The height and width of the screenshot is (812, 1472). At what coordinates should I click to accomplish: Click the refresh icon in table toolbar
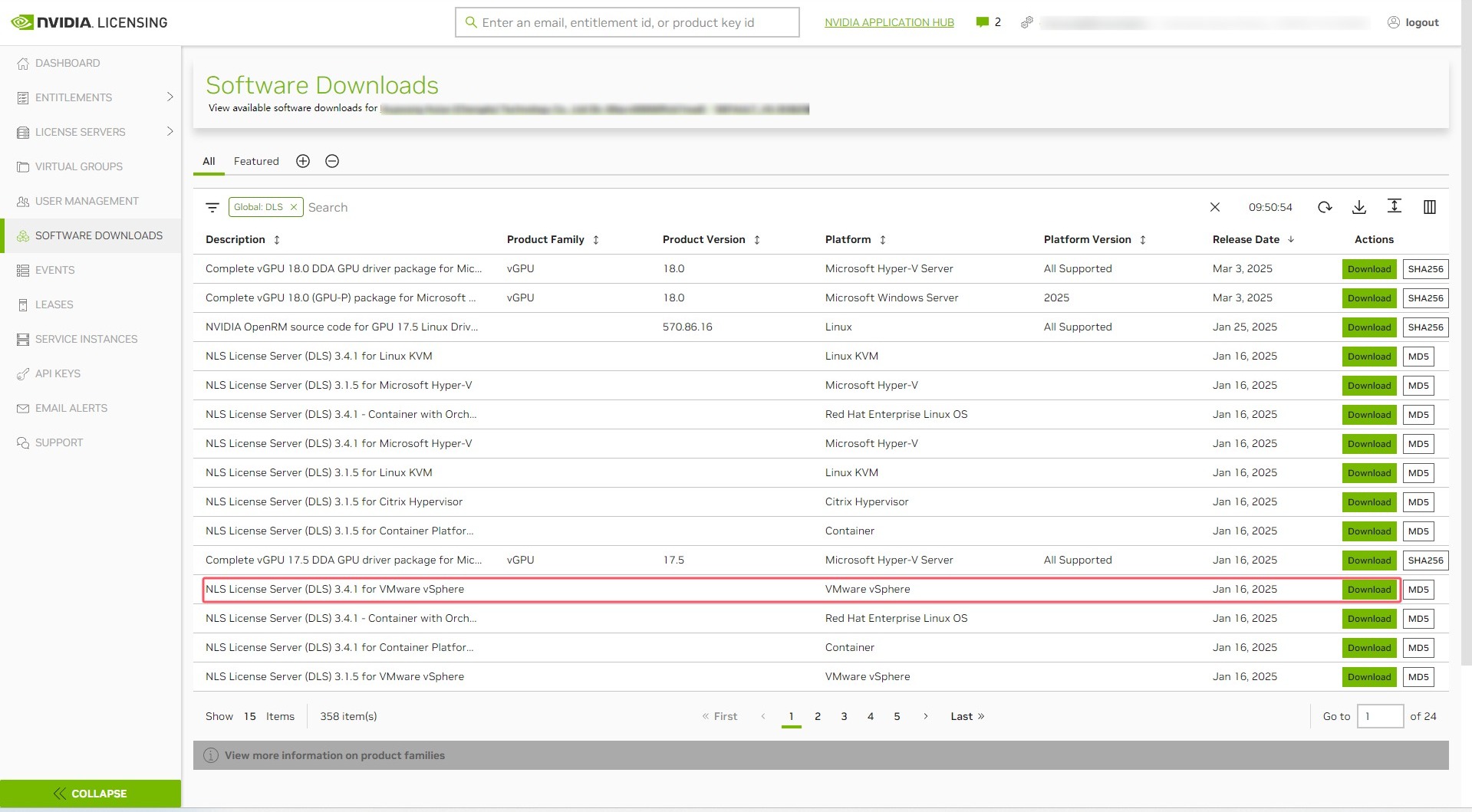(1325, 207)
